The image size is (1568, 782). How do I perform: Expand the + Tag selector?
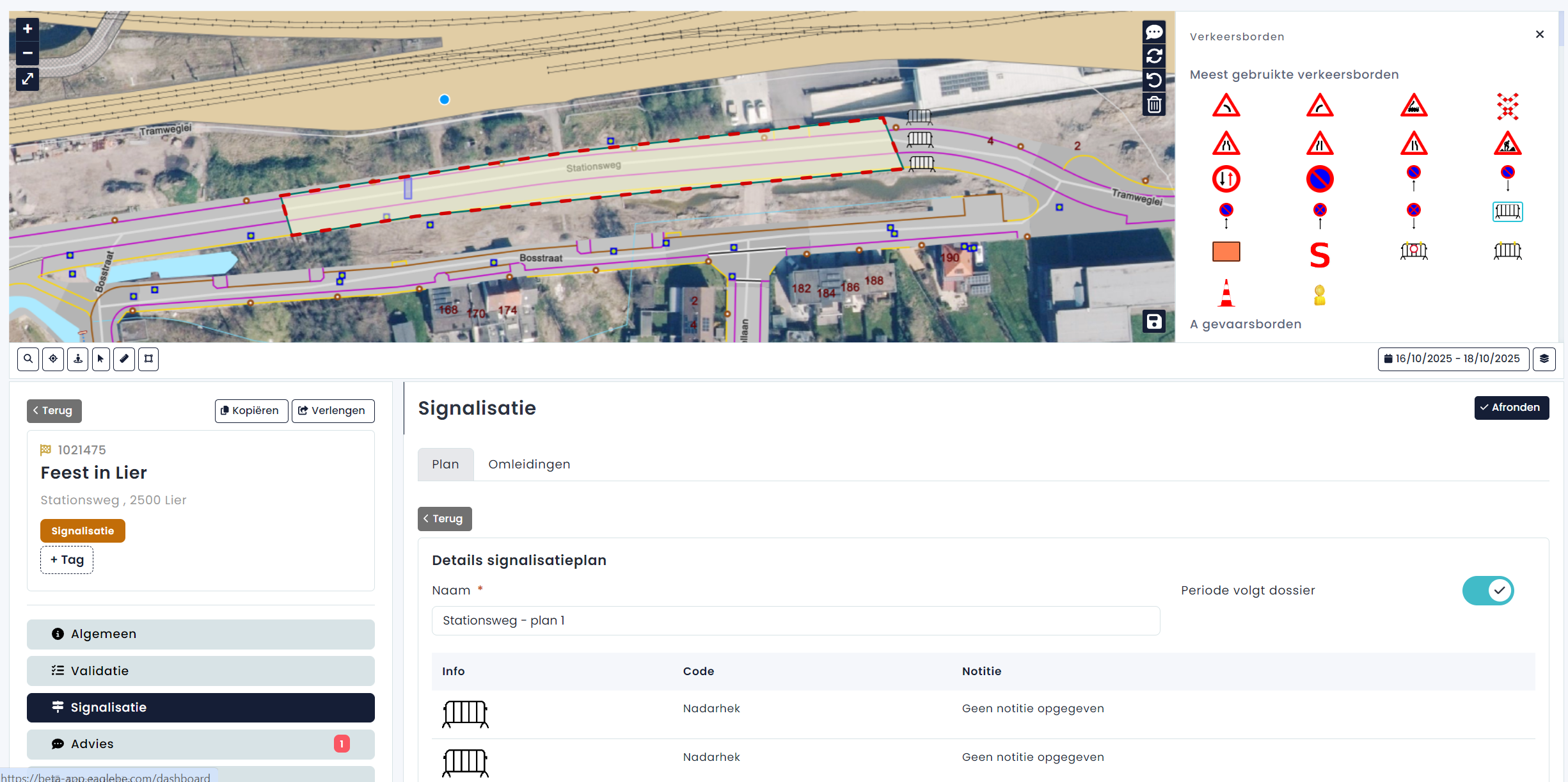point(67,560)
